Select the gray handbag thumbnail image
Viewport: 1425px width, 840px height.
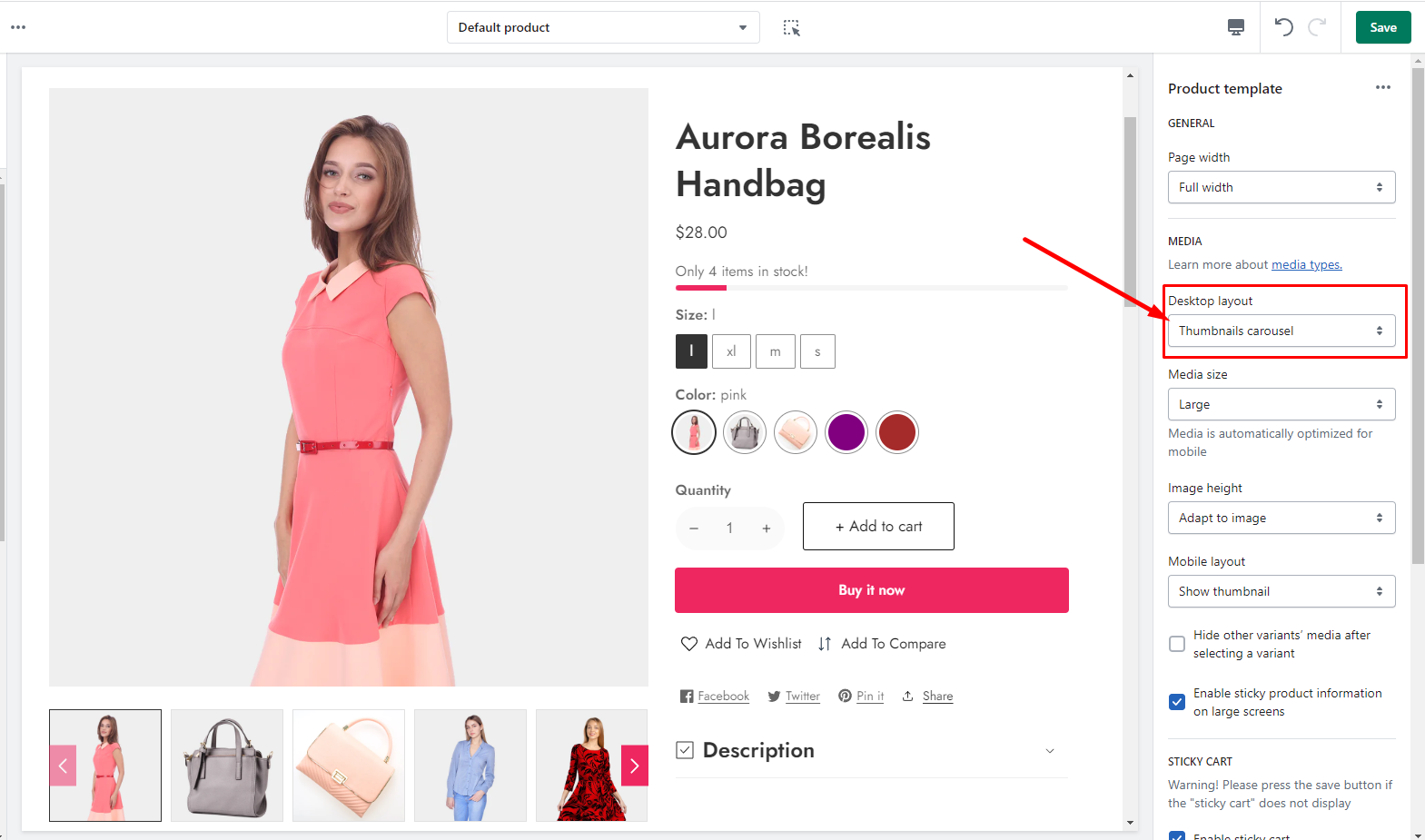227,766
